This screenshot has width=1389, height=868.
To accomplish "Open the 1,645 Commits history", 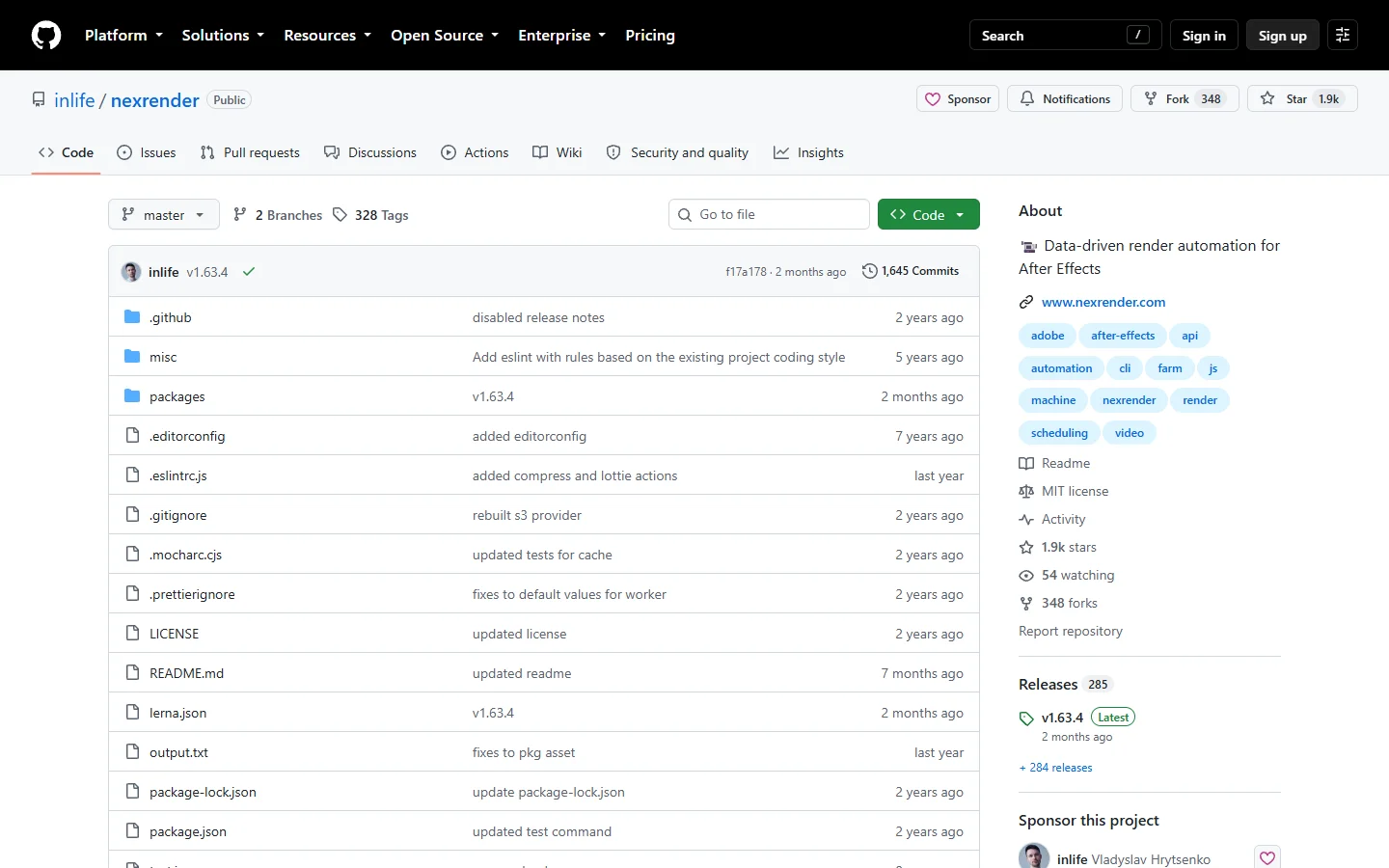I will point(911,272).
